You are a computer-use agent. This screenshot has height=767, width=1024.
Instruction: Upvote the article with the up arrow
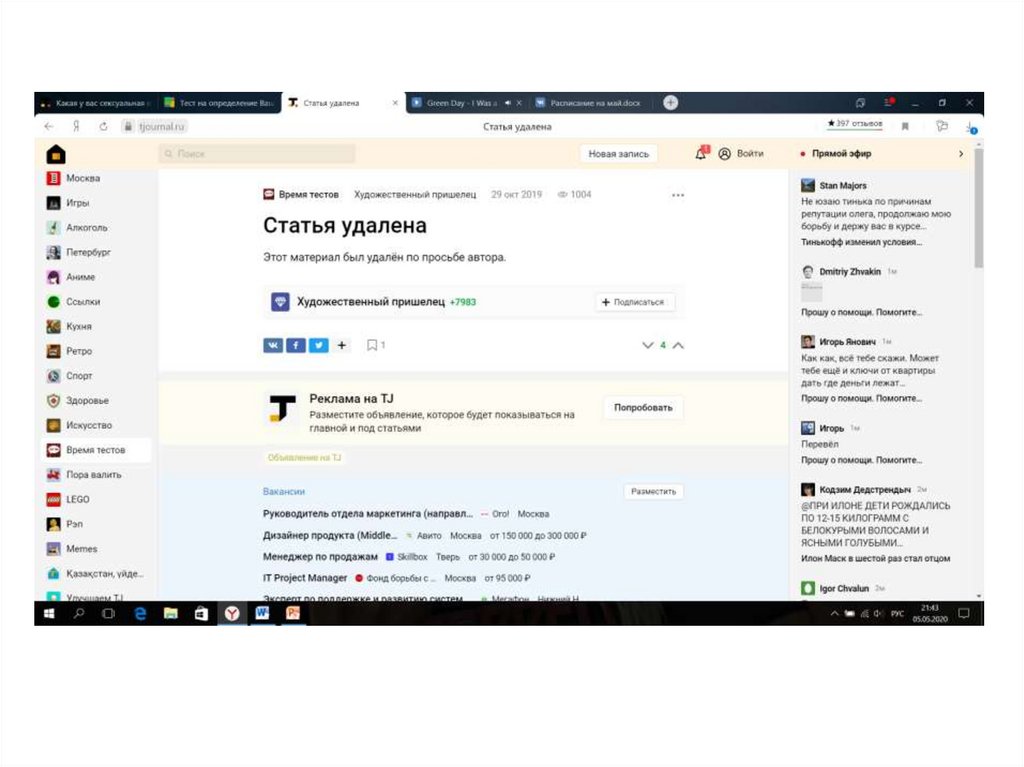tap(679, 345)
